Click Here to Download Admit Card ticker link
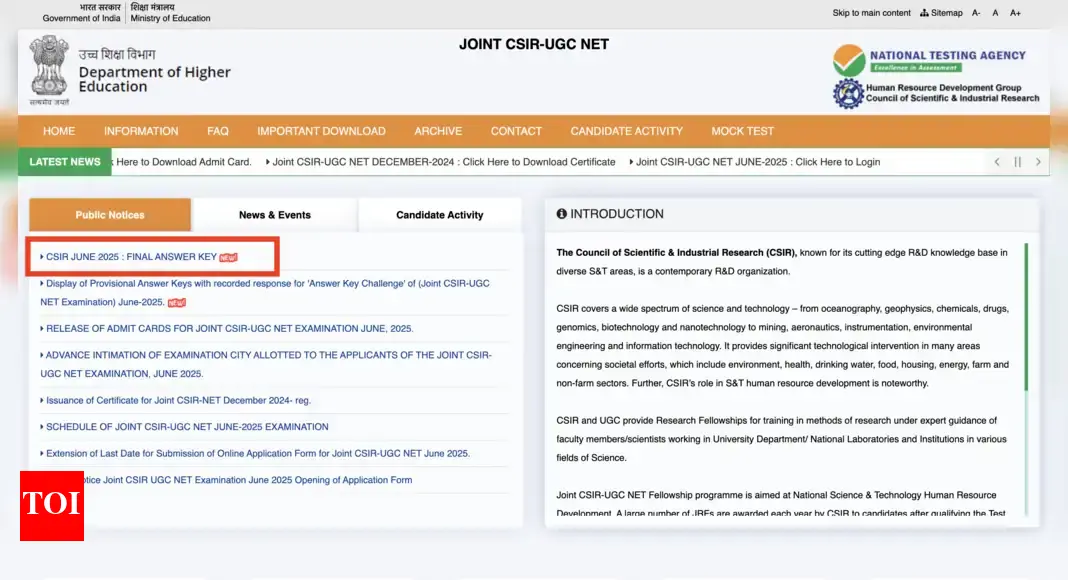Screen dimensions: 1068x580 (x=183, y=162)
